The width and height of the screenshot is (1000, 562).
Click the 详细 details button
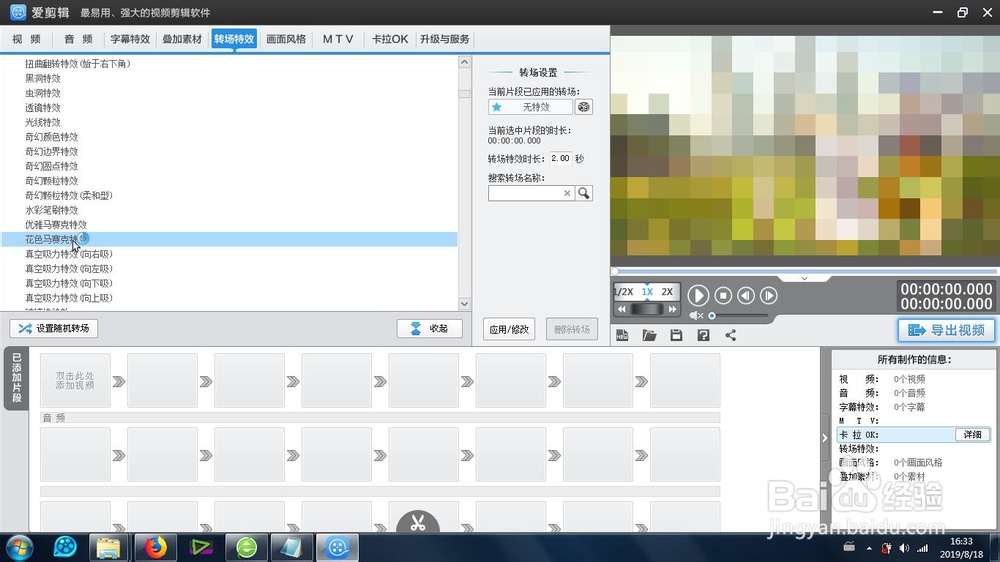(x=972, y=434)
